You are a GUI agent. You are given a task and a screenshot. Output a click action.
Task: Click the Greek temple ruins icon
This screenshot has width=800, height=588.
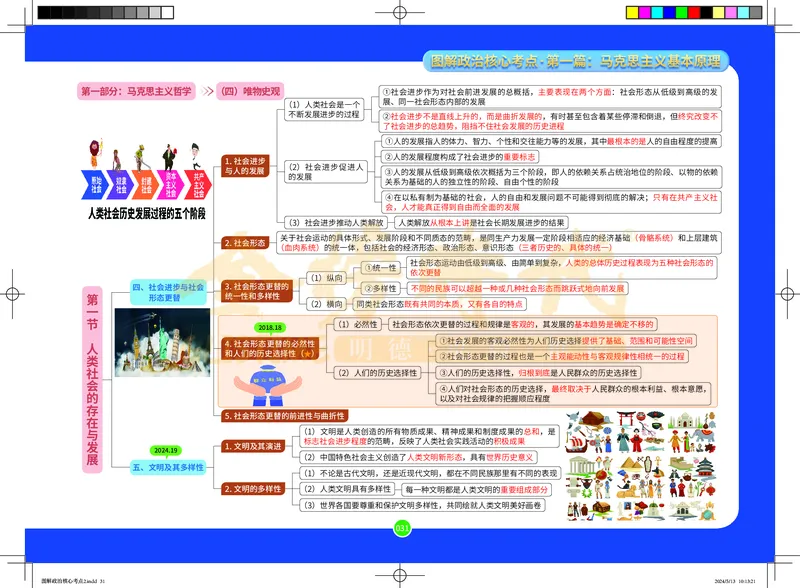pyautogui.click(x=579, y=464)
